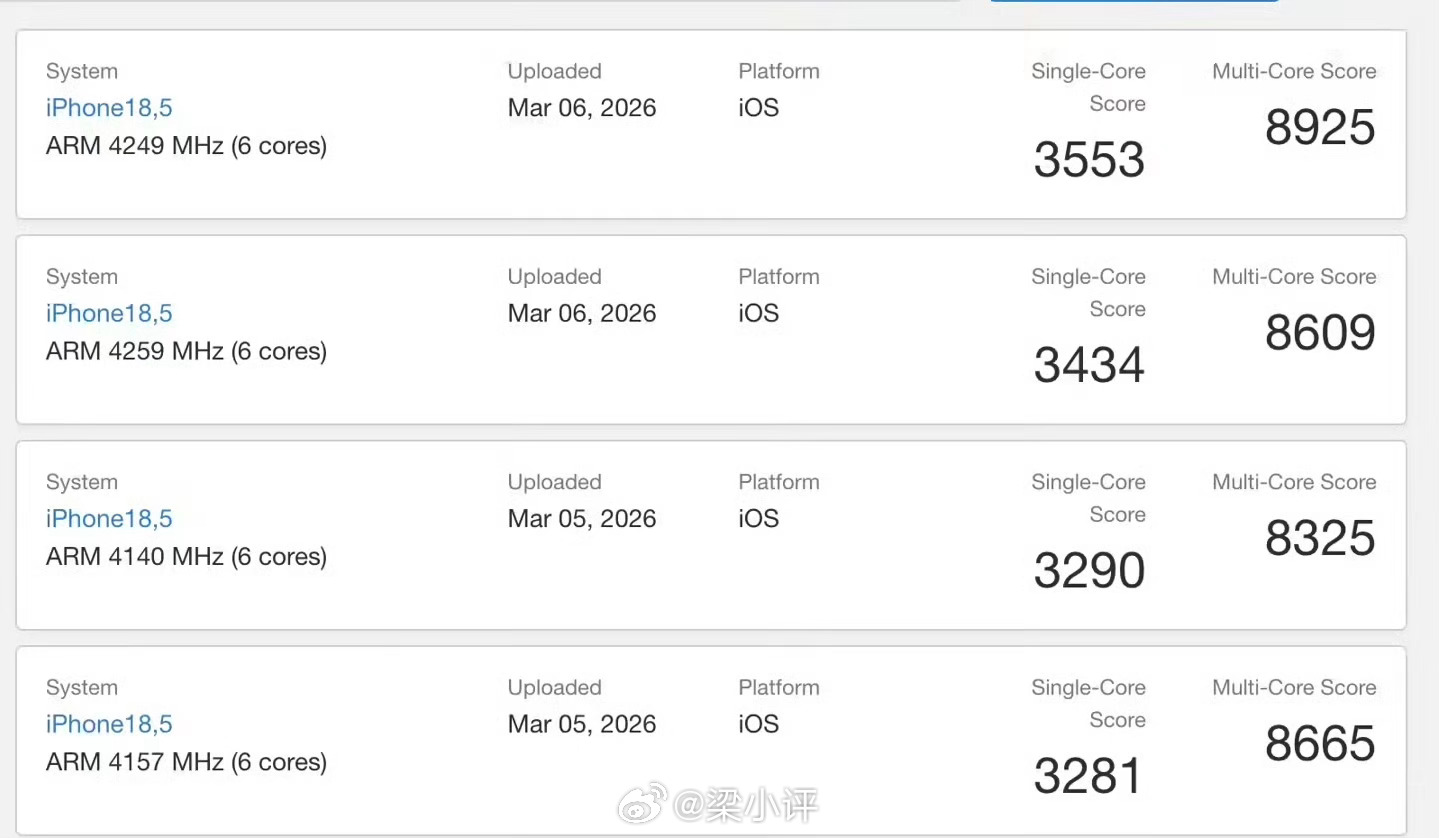Open iPhone18,5 link with 8325 multi-core score

[x=109, y=519]
